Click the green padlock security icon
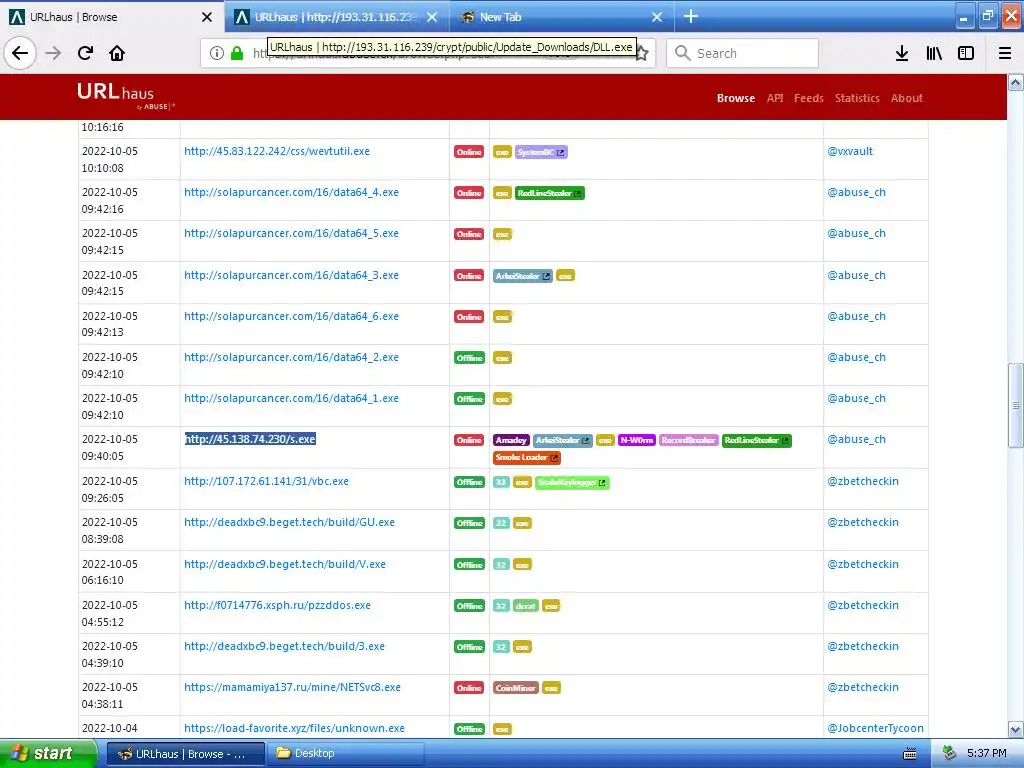 237,53
